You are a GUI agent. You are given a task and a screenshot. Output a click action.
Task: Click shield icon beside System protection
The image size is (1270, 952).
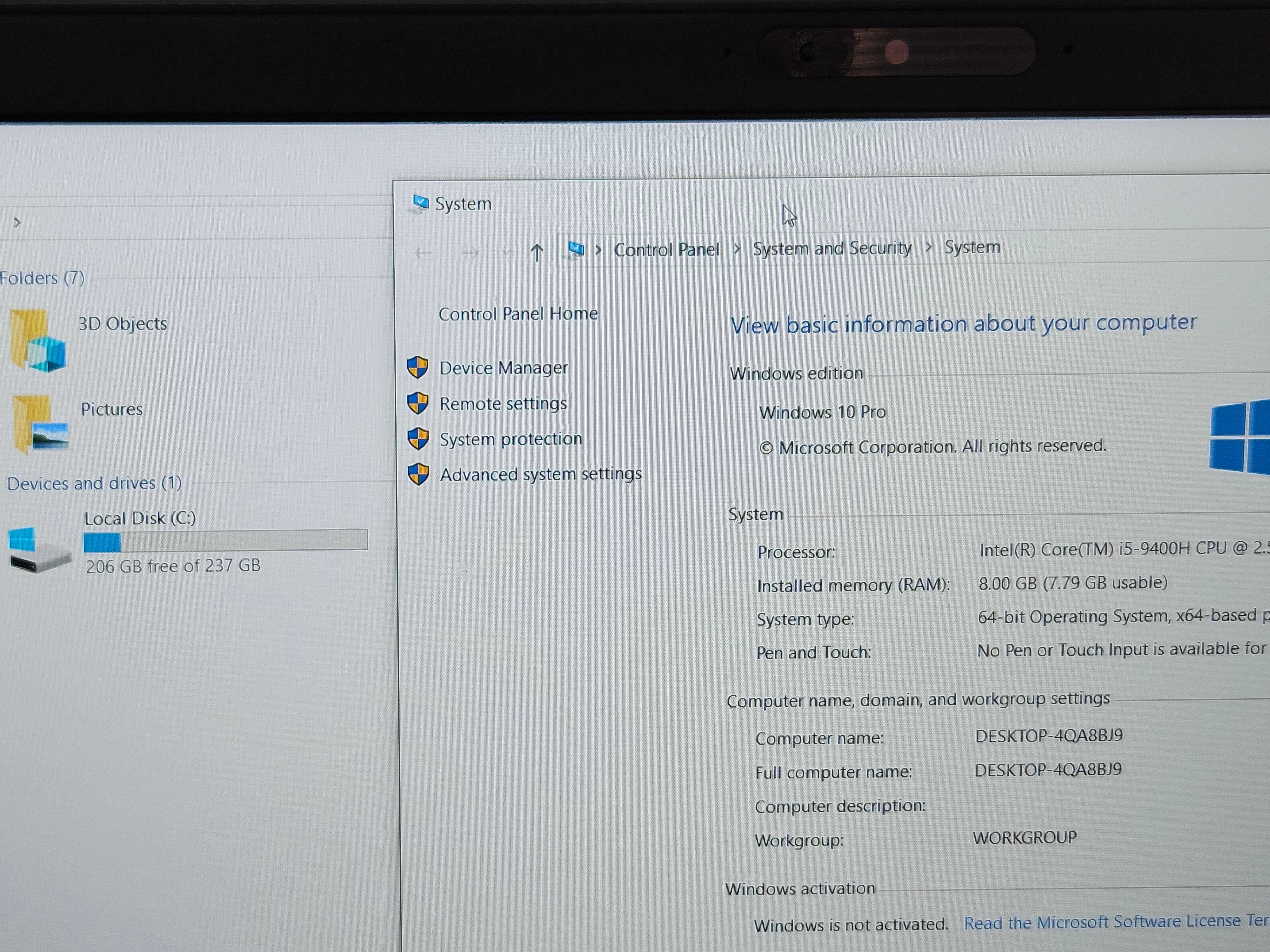[418, 439]
